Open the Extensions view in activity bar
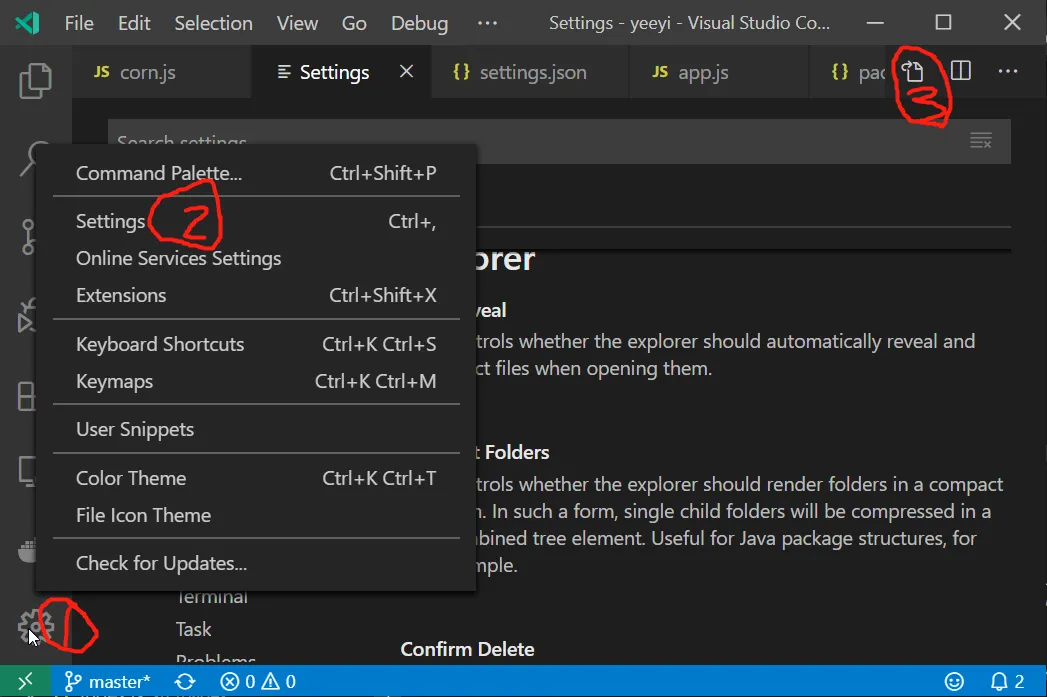1047x697 pixels. click(26, 396)
